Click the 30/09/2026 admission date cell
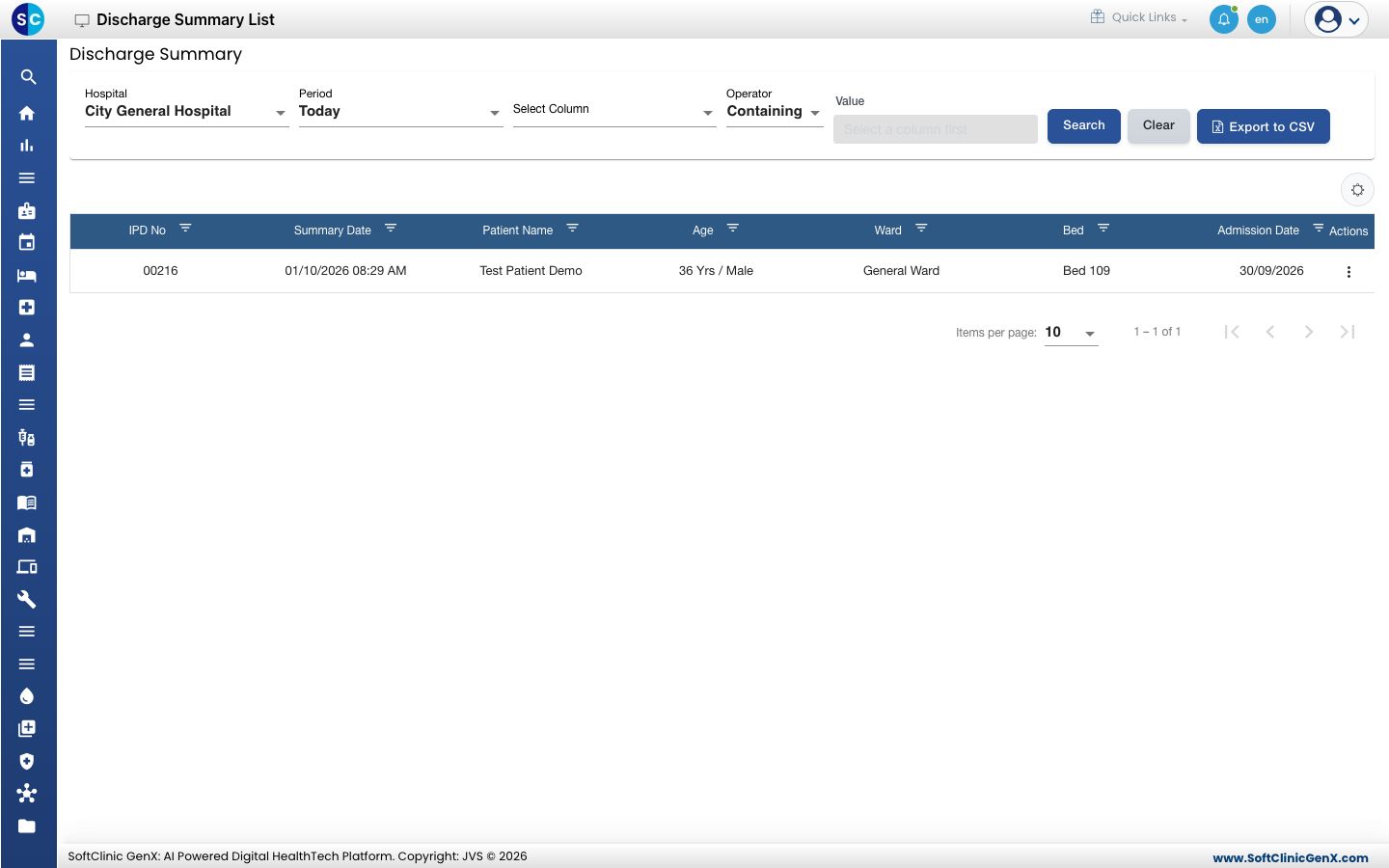 pos(1271,271)
